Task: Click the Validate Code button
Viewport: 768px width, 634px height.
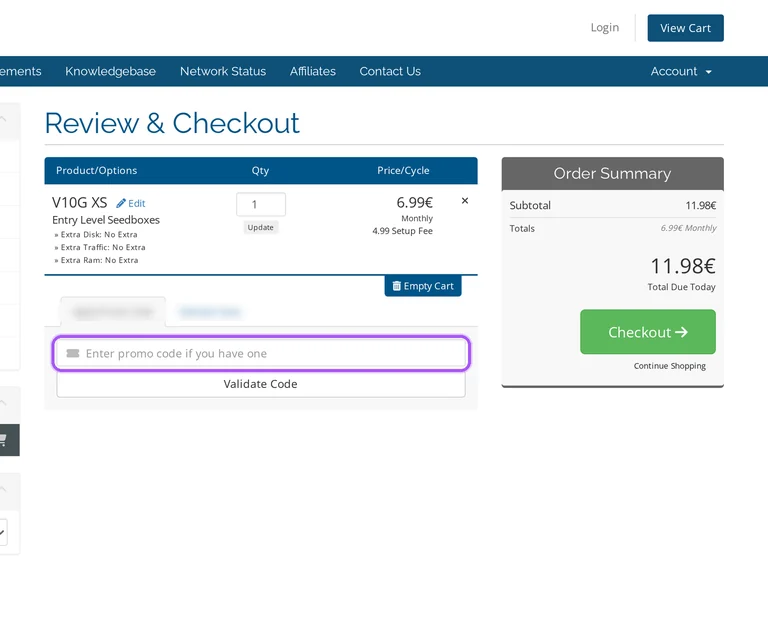Action: (261, 384)
